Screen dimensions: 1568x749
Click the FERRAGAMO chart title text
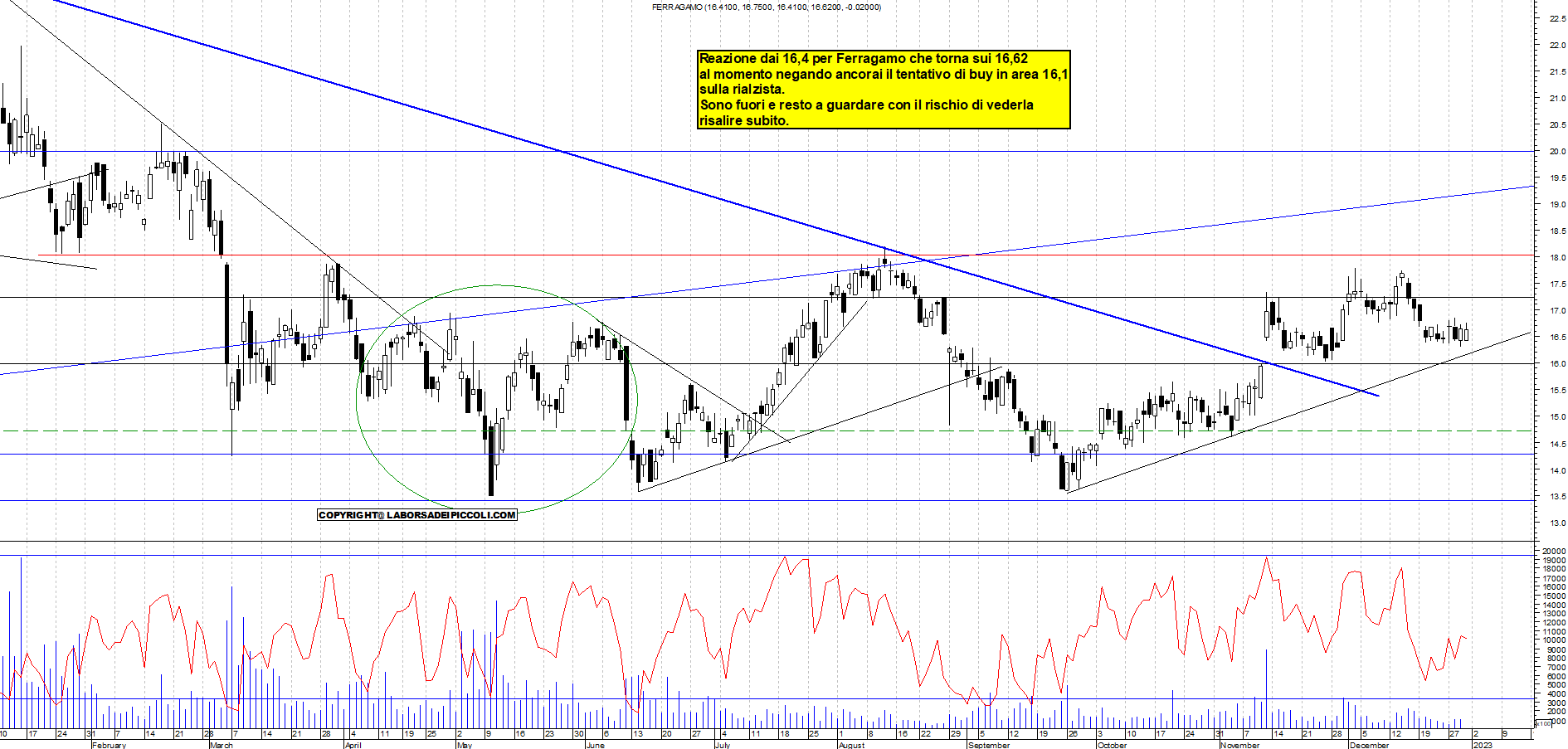pos(767,7)
